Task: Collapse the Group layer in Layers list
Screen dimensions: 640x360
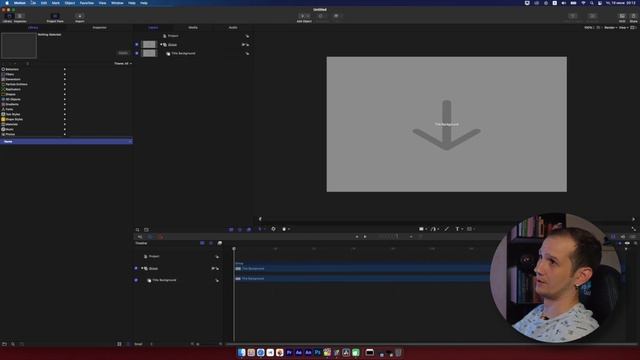Action: pyautogui.click(x=161, y=44)
